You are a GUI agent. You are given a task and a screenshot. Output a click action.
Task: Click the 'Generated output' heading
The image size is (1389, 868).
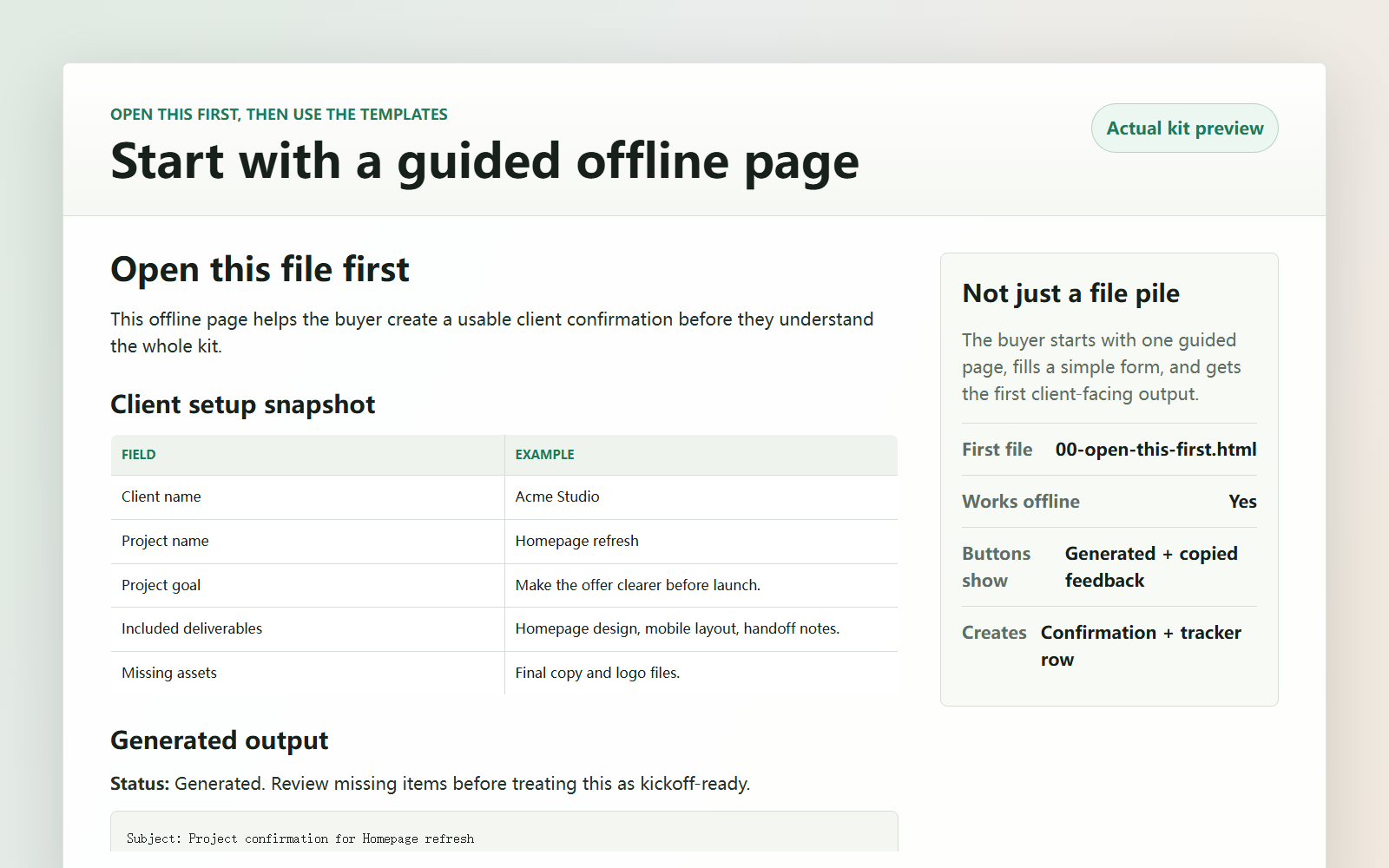pos(219,740)
